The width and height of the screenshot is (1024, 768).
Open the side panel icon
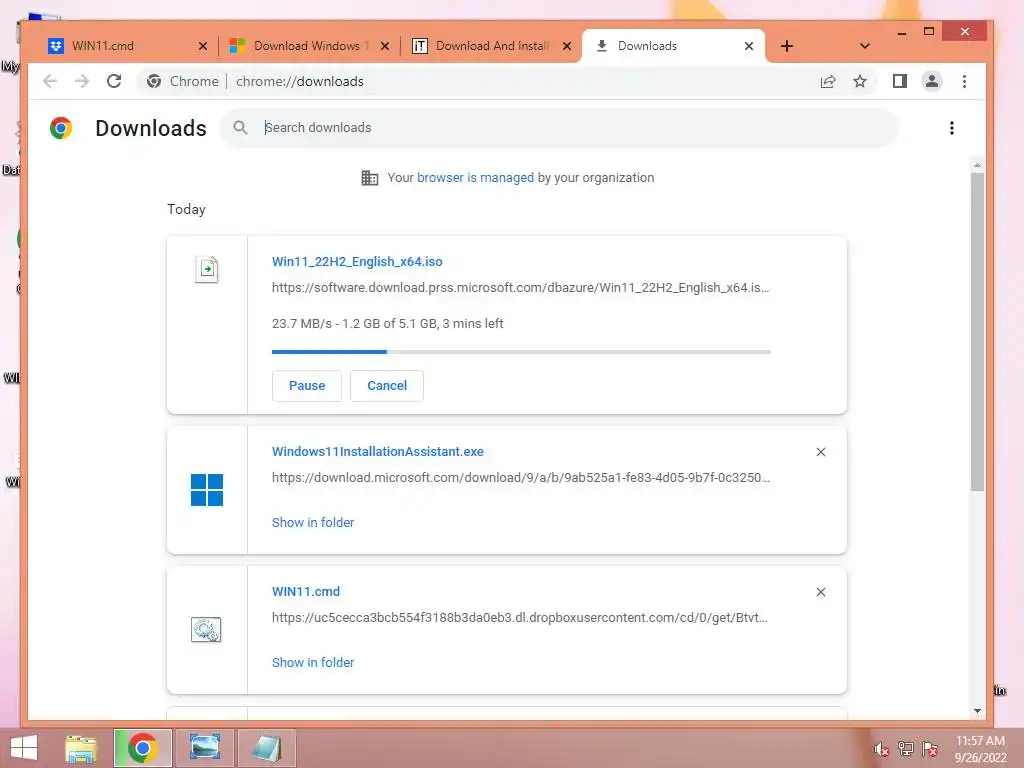click(899, 81)
